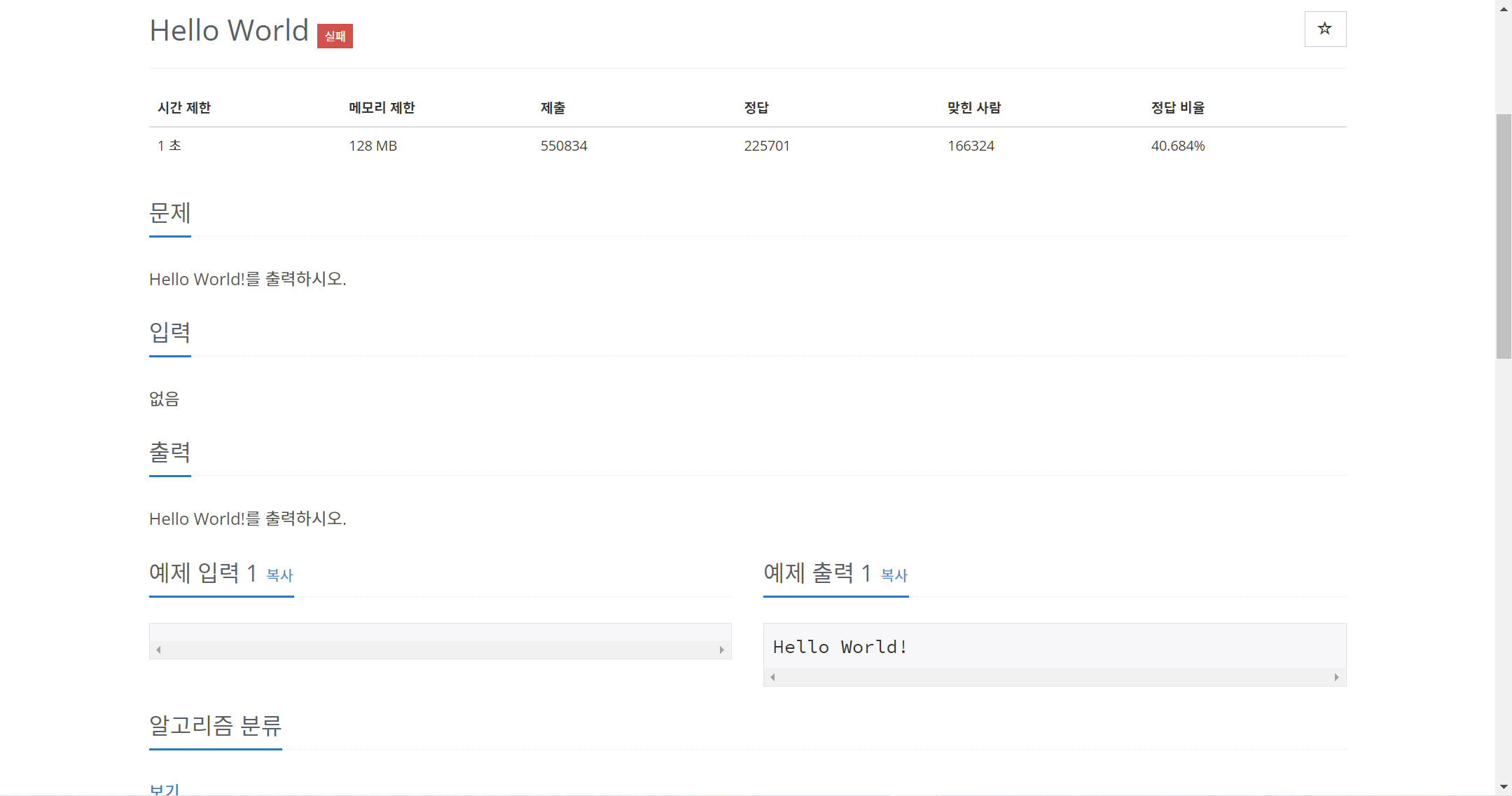
Task: Click the page scrollbar up arrow
Action: (1504, 8)
